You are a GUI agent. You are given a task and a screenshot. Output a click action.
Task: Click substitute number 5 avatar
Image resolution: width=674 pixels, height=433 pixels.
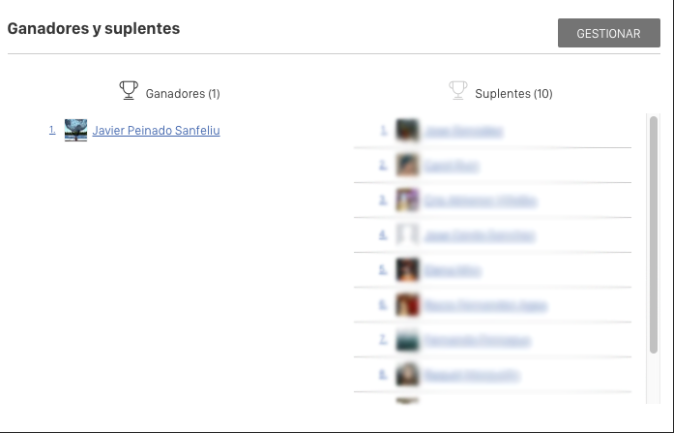407,270
